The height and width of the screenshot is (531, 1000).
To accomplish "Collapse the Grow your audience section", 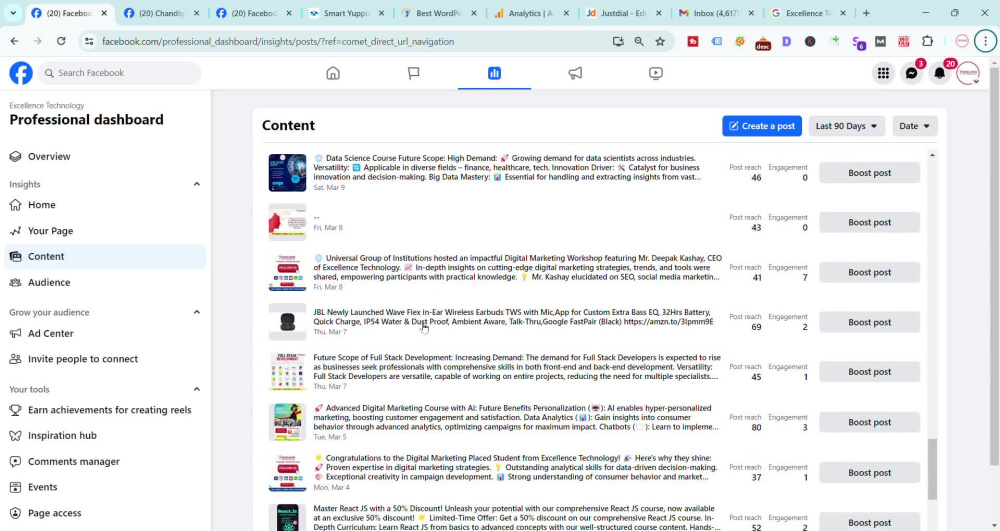I will [196, 312].
